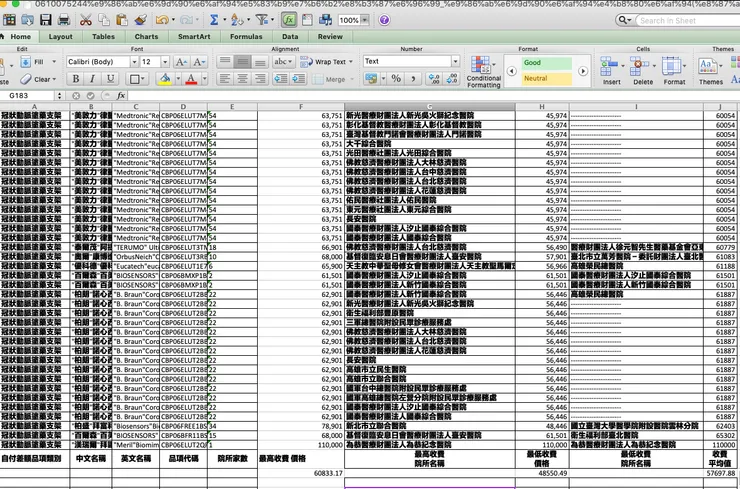Click the Filter funnel icon

click(x=261, y=20)
